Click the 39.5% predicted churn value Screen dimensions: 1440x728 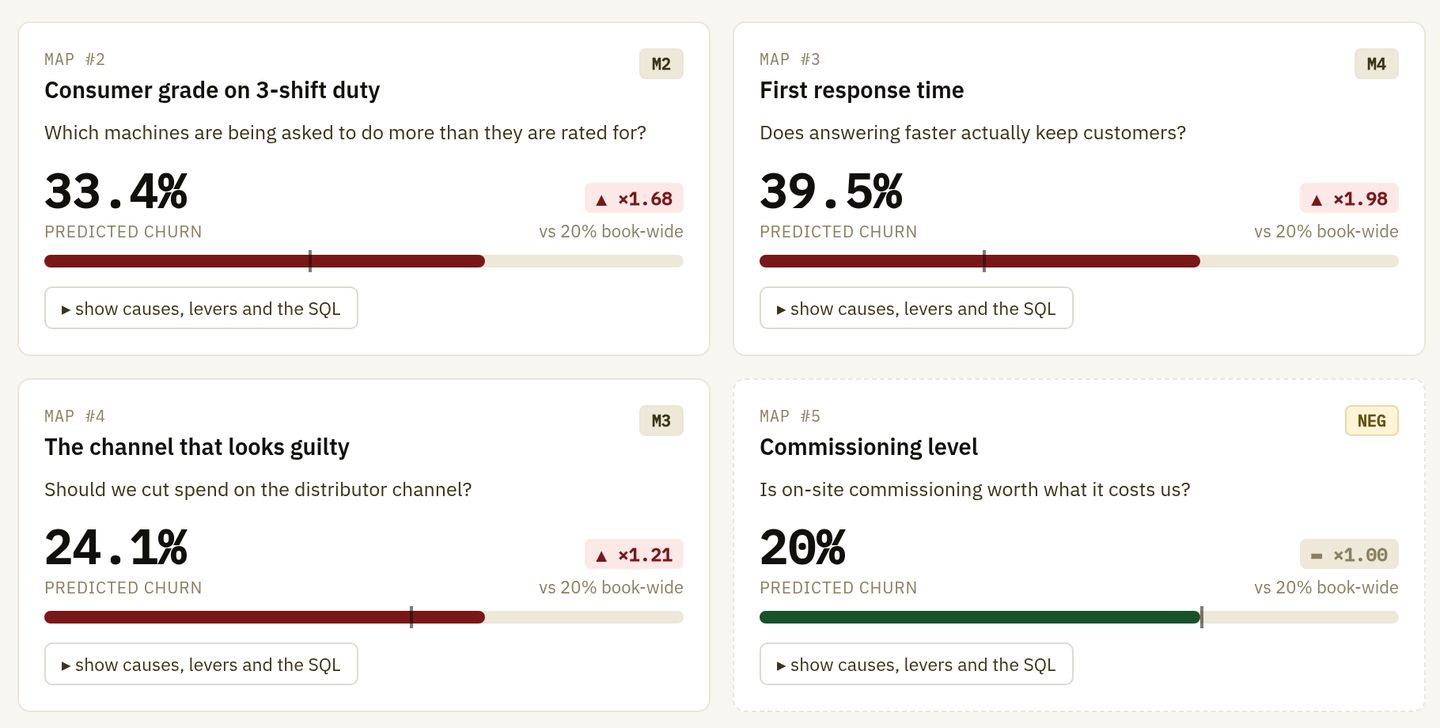831,191
